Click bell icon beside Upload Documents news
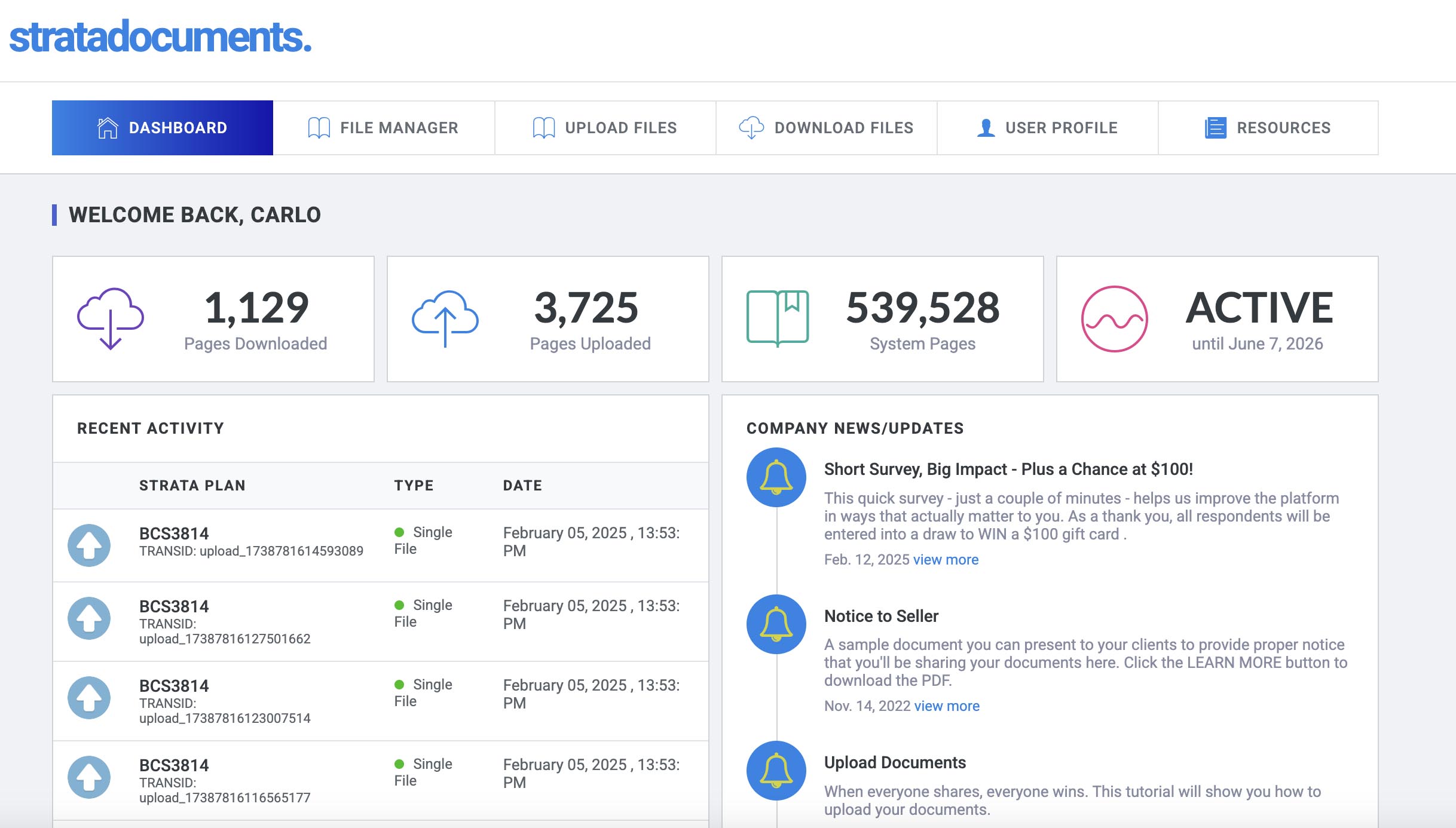The height and width of the screenshot is (828, 1456). point(776,771)
